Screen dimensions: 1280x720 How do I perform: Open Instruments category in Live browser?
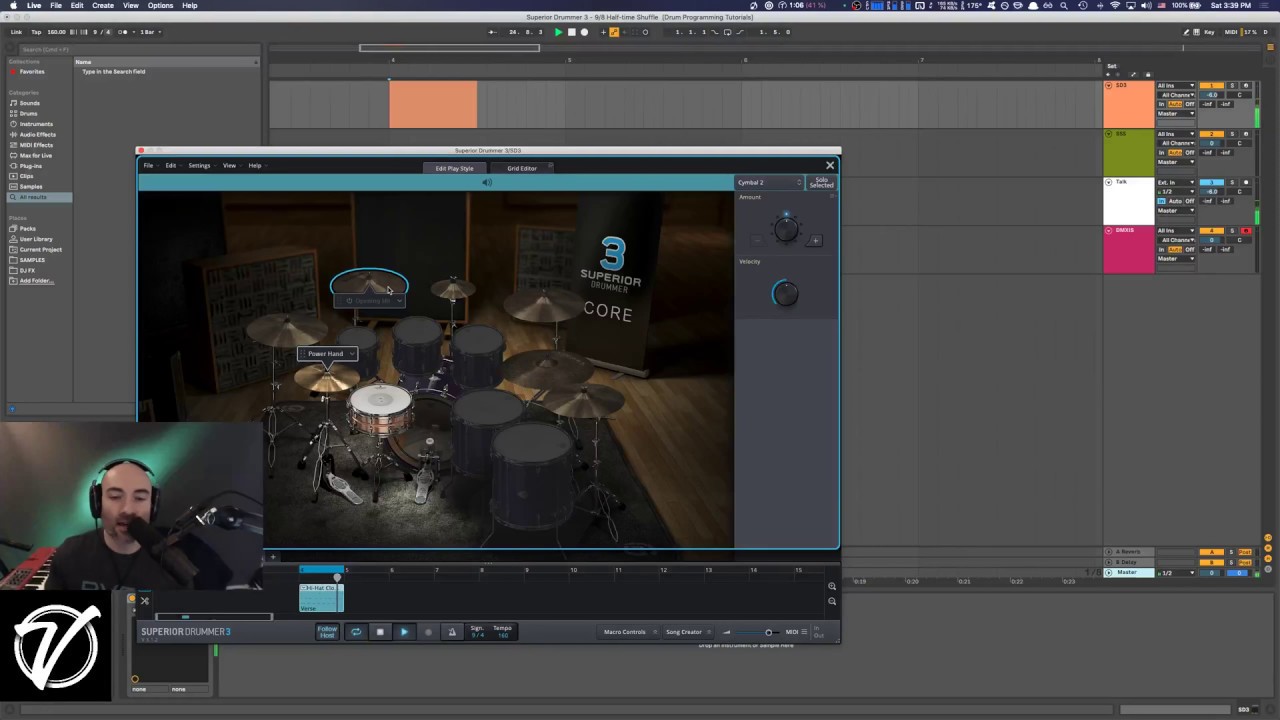[36, 124]
